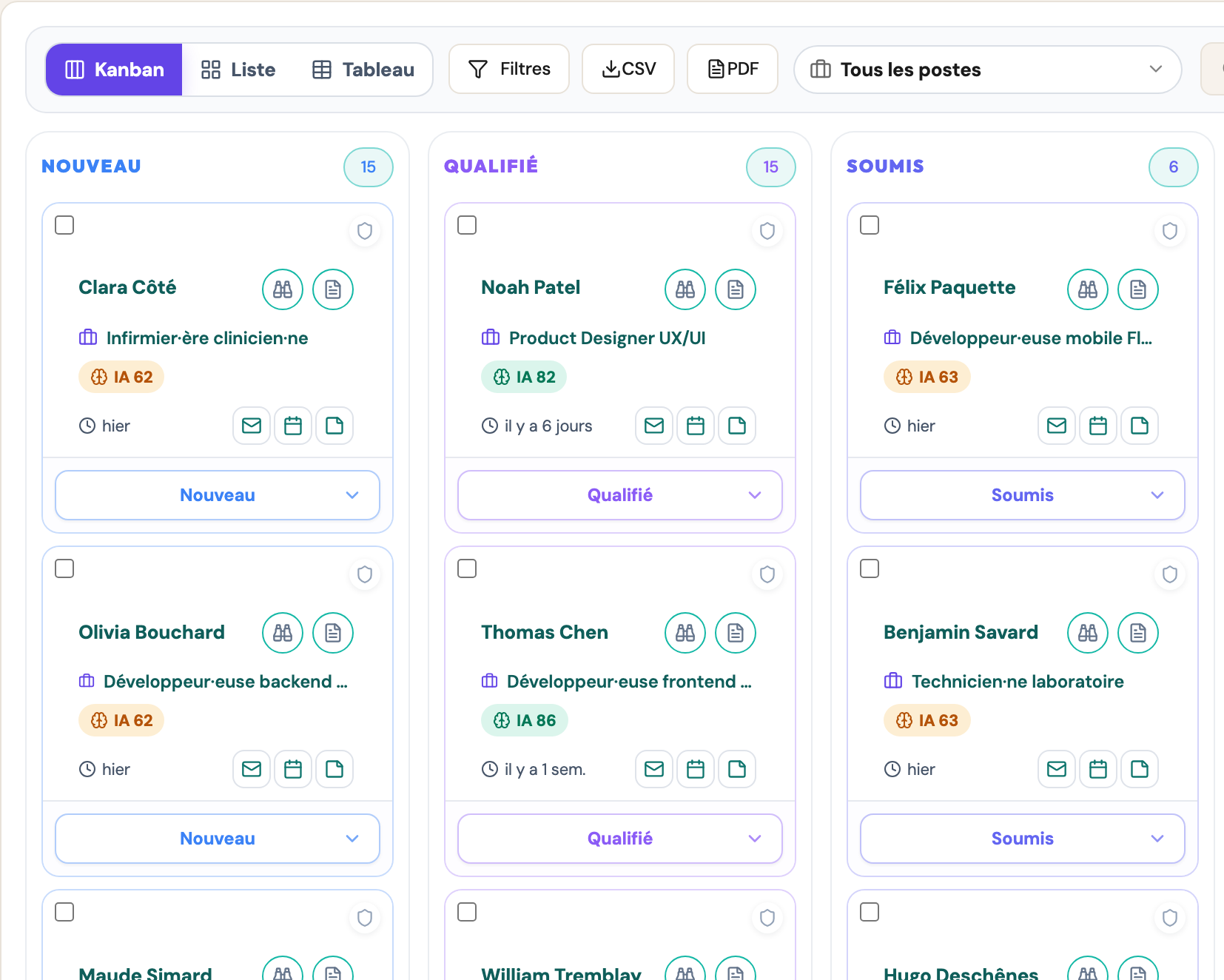Open the Filtres button
The height and width of the screenshot is (980, 1224).
point(509,69)
